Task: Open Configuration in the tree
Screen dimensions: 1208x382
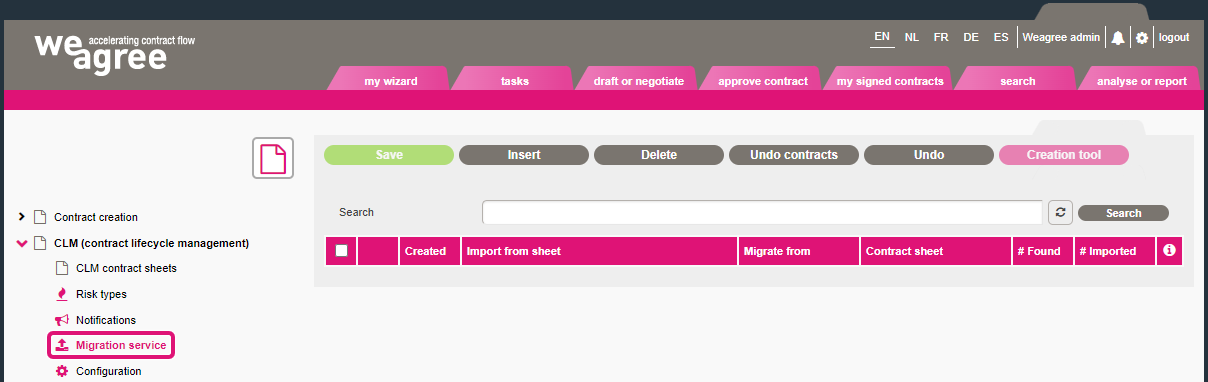Action: pyautogui.click(x=109, y=371)
